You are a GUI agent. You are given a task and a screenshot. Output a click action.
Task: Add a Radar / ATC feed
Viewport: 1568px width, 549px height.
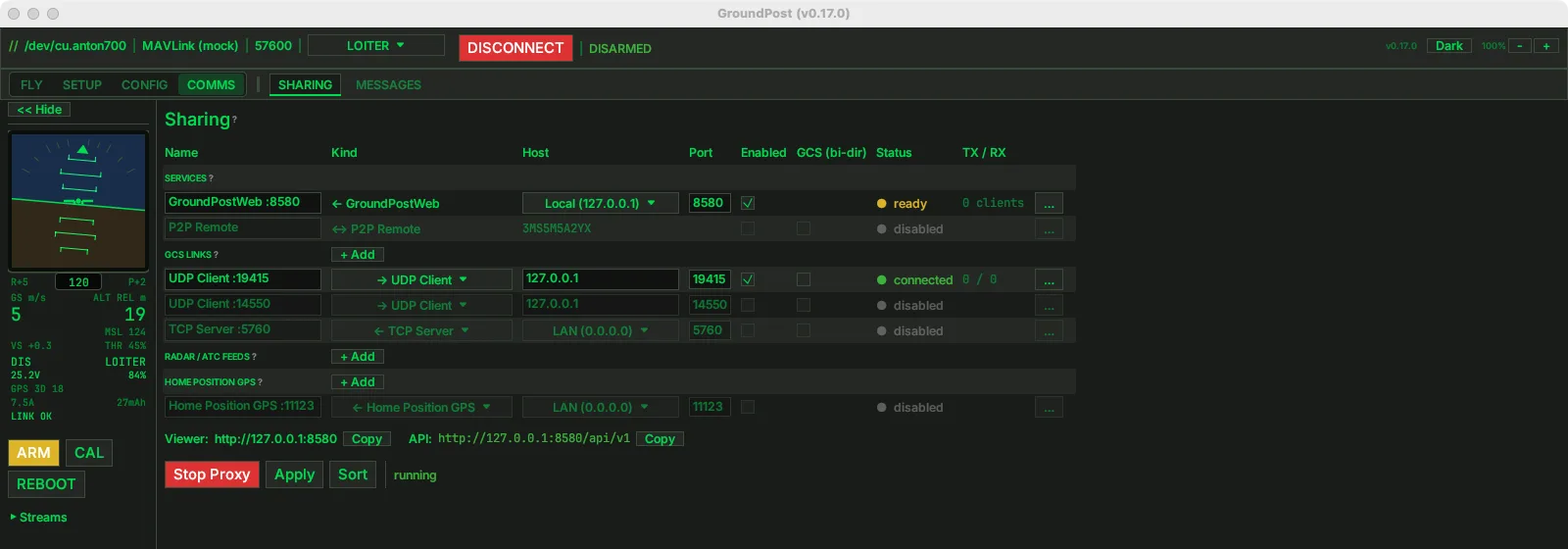click(358, 357)
